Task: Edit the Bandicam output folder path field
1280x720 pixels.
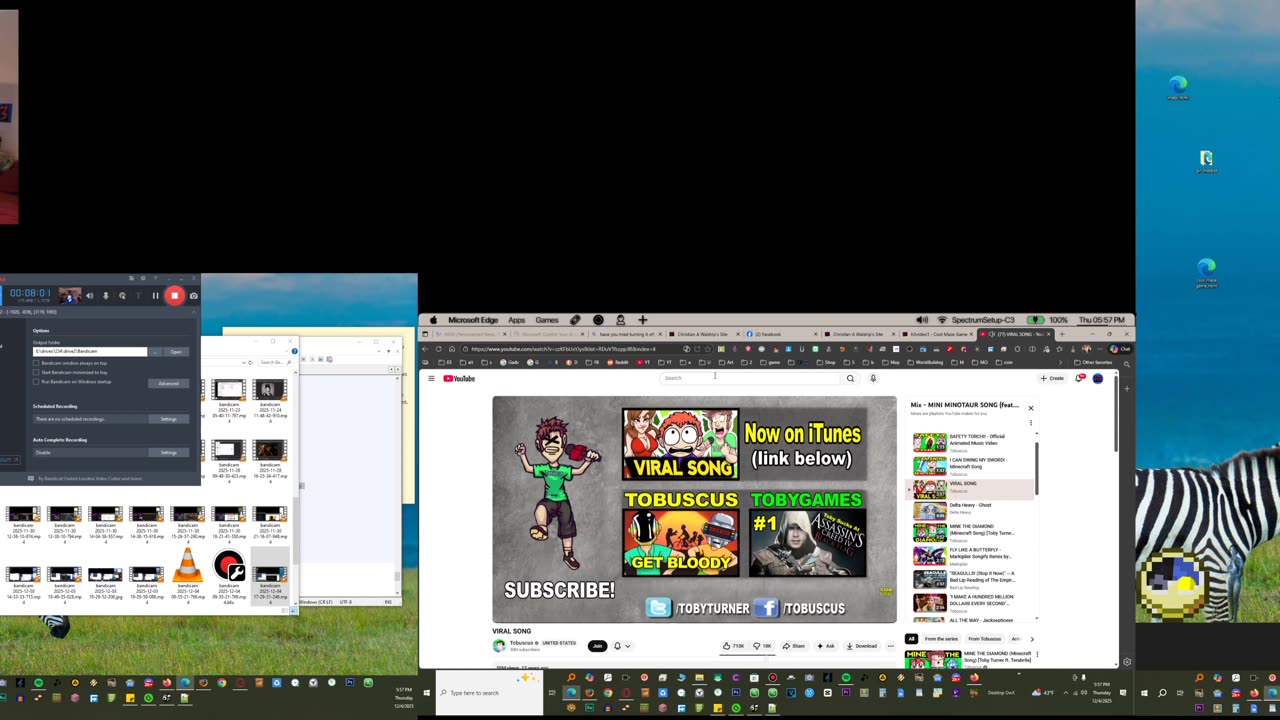Action: [x=90, y=352]
